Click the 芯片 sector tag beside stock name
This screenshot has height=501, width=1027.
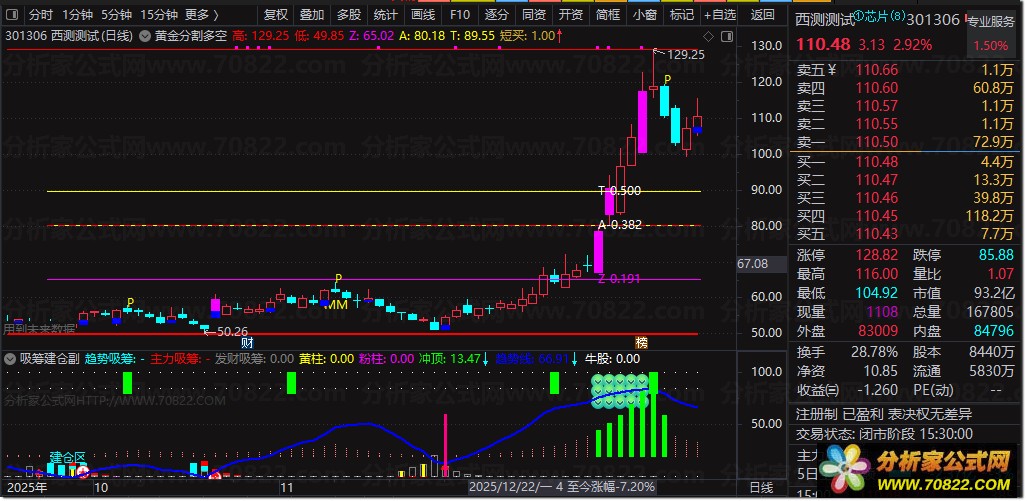(x=880, y=16)
